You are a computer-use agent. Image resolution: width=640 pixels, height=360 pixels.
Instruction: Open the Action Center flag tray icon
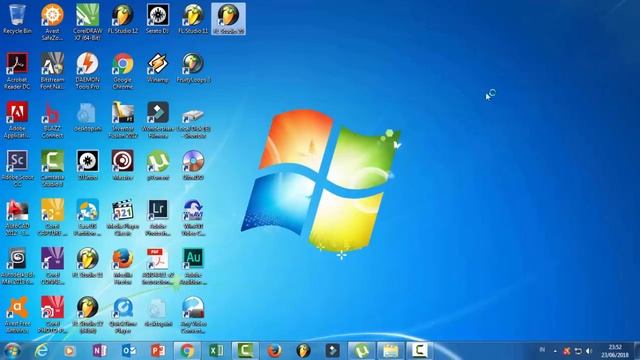pyautogui.click(x=567, y=351)
